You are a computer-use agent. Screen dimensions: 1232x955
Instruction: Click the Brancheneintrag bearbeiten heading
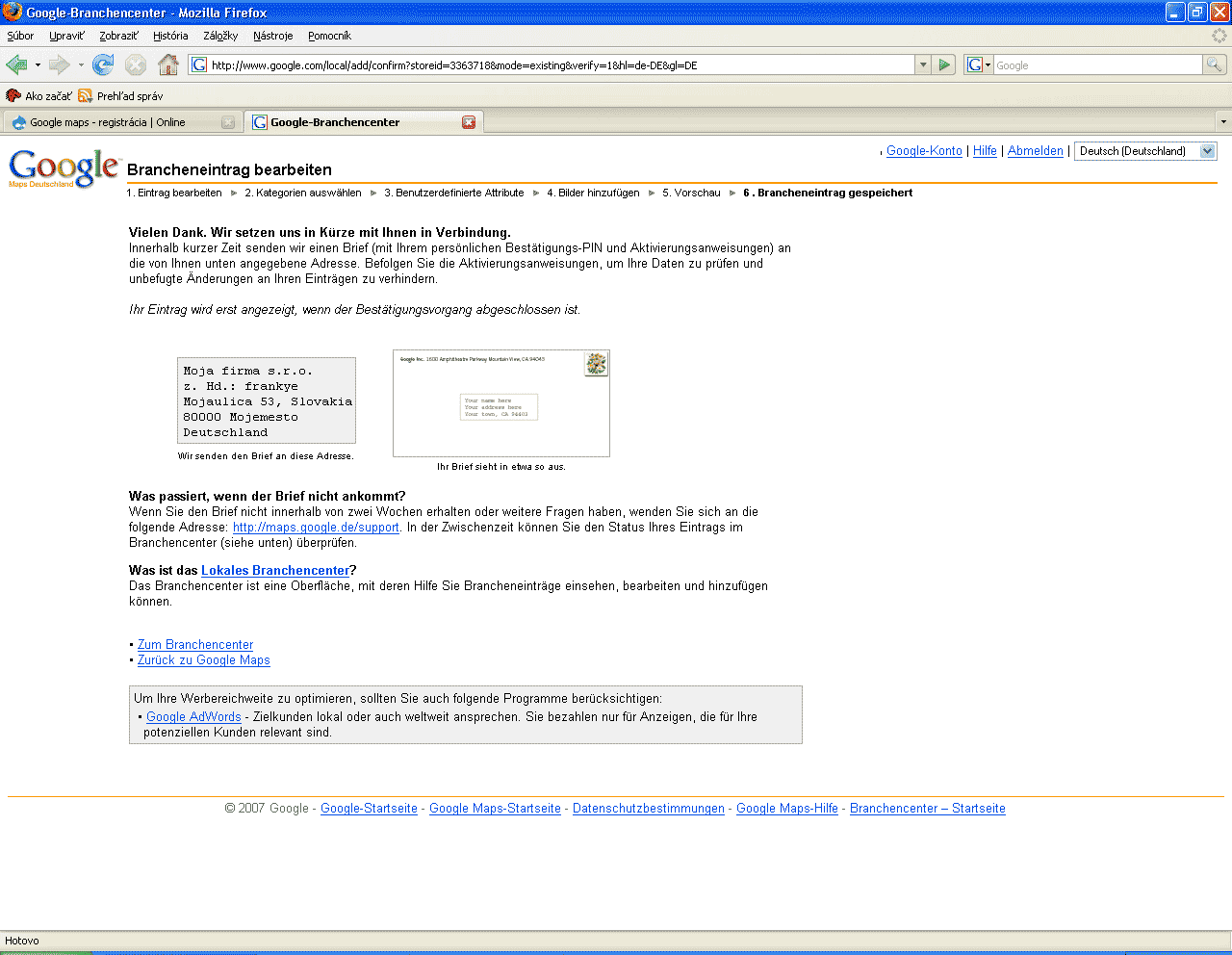click(x=229, y=169)
